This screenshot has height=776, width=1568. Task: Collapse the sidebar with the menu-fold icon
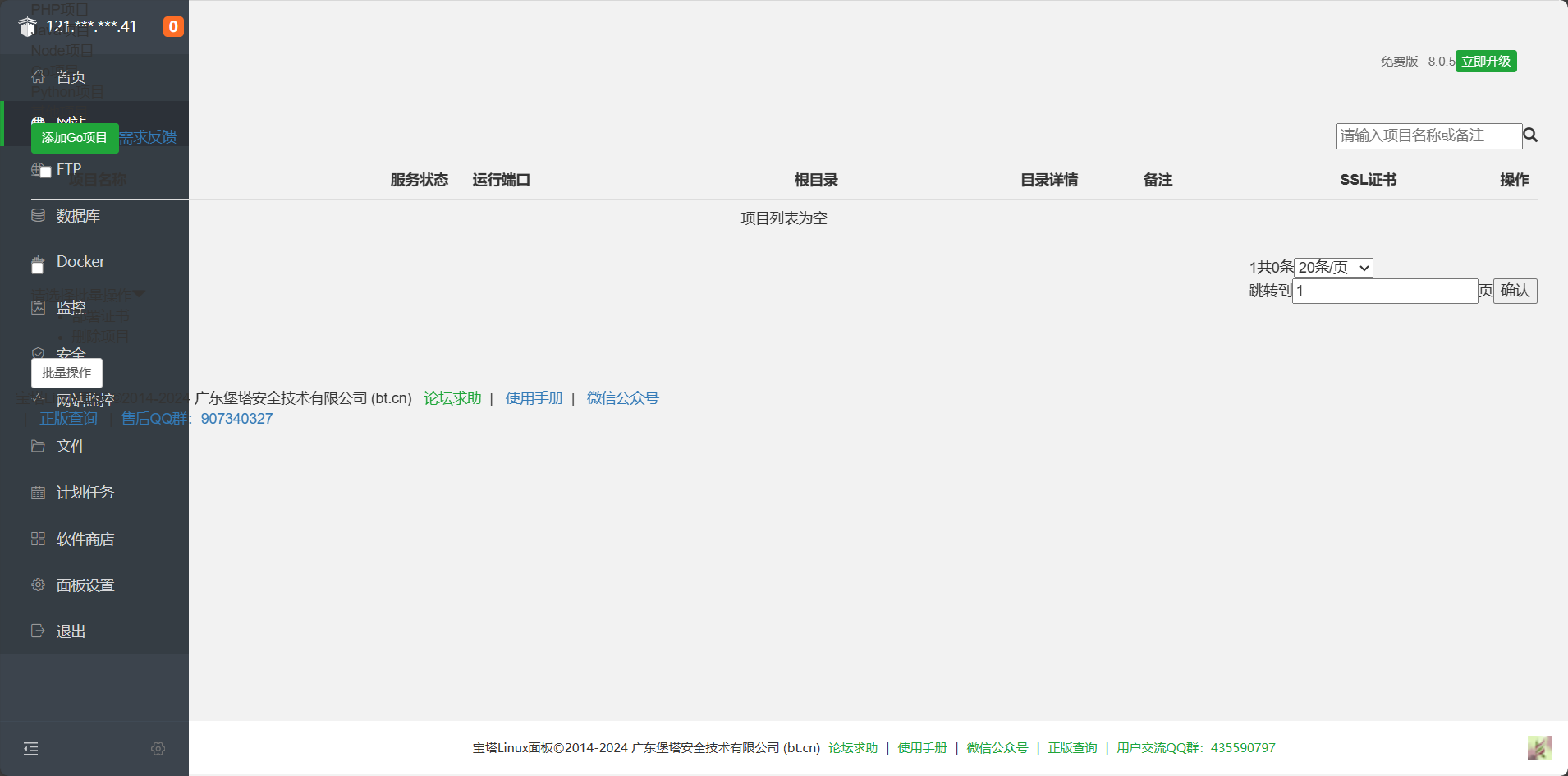(30, 748)
